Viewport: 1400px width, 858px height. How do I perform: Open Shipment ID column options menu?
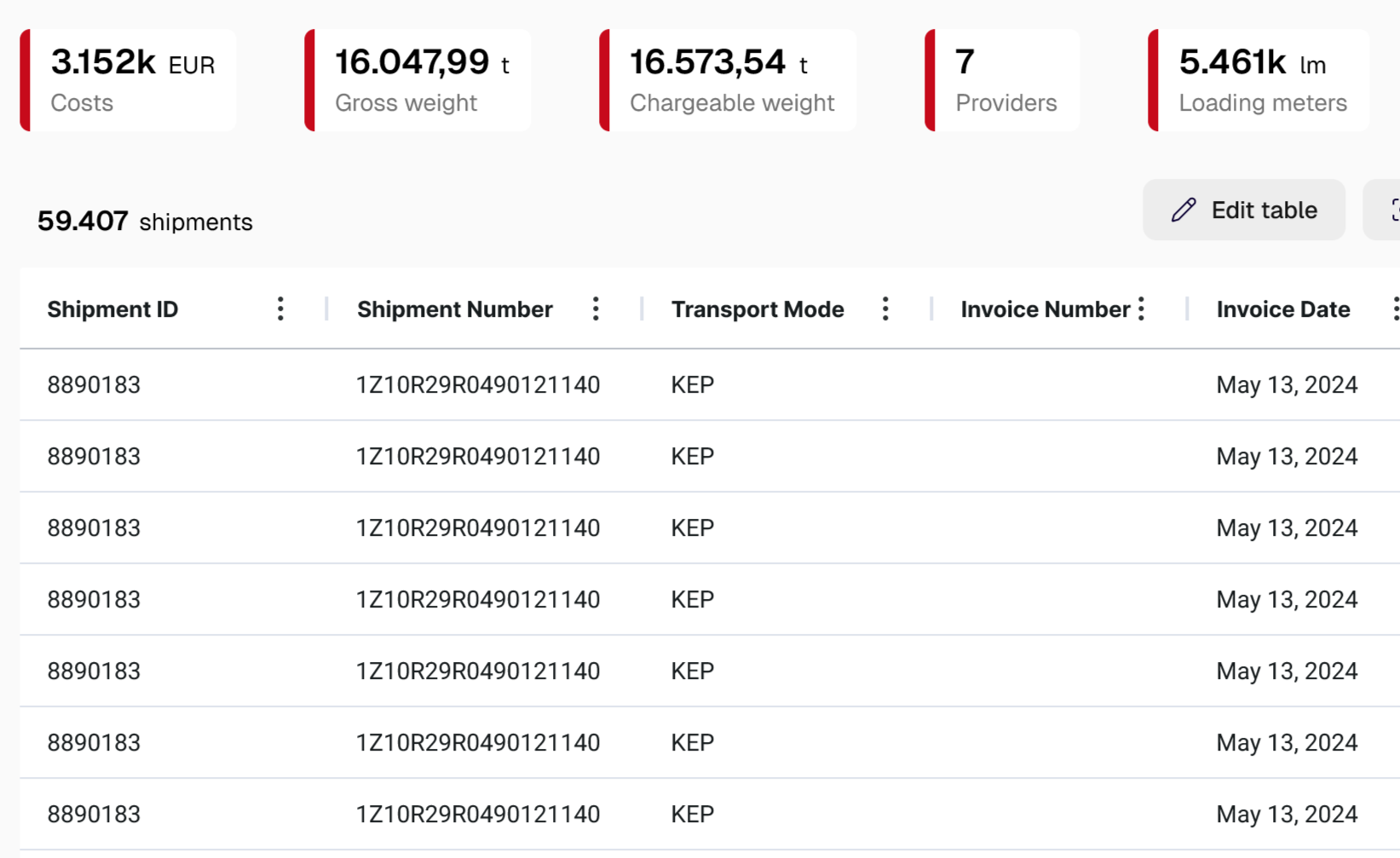point(280,309)
